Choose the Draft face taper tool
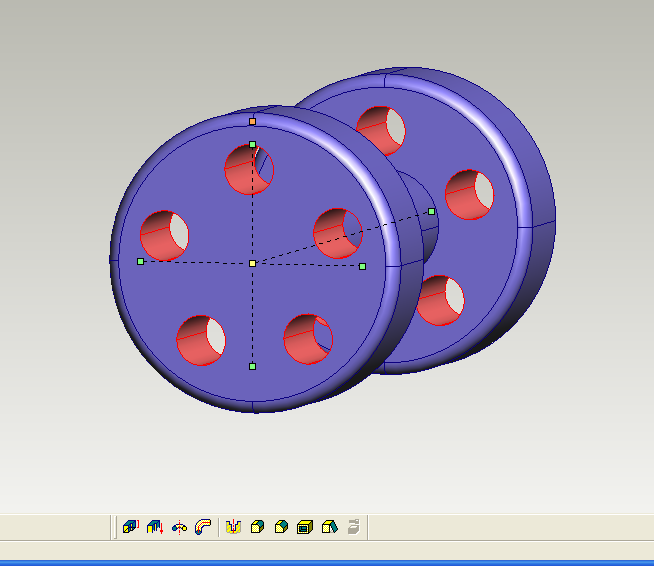The image size is (654, 566). [330, 527]
